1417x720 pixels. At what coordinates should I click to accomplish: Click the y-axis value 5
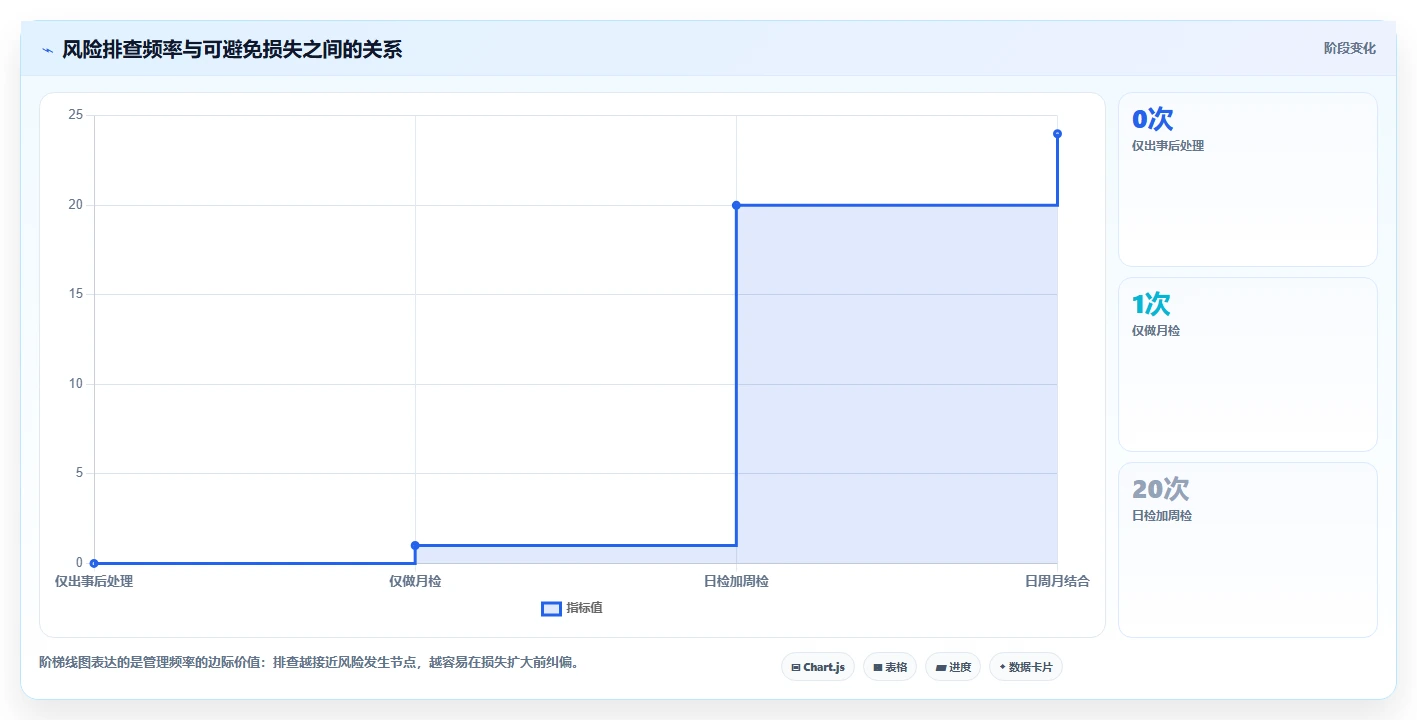point(79,473)
